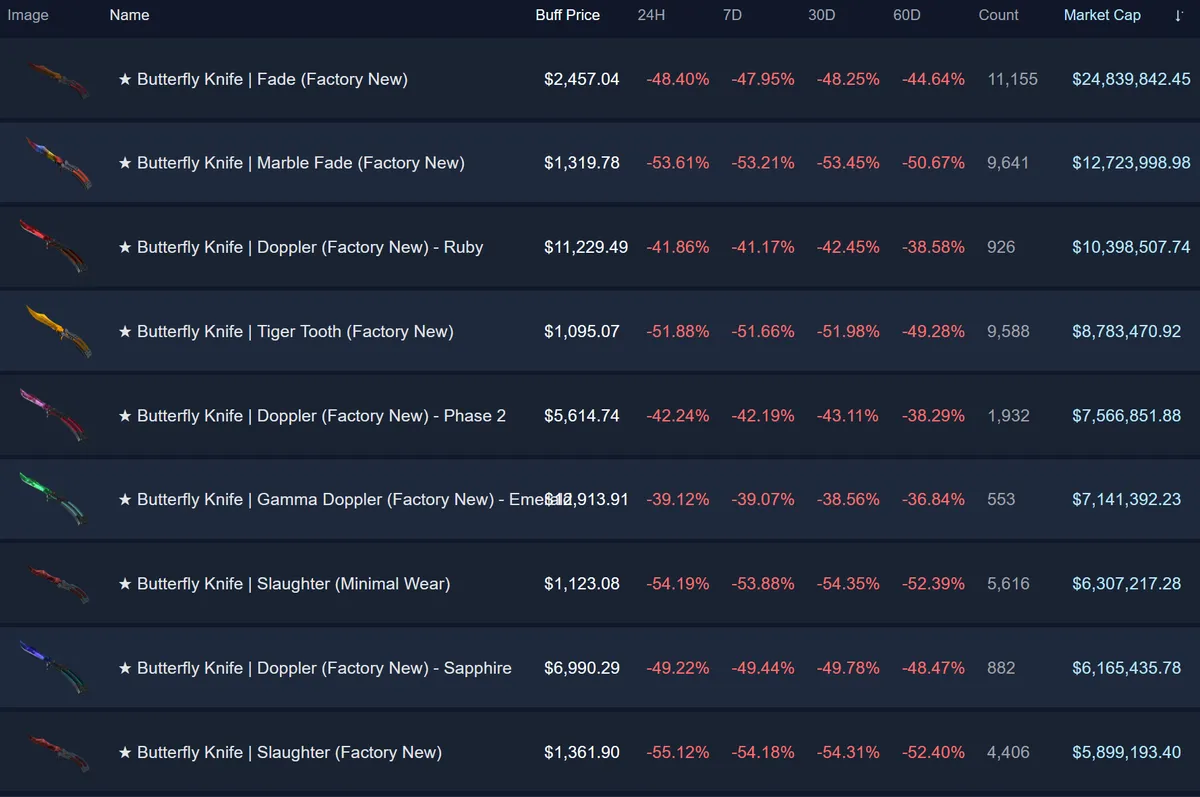Click the 60D column header
Screen dimensions: 1200x797
coord(907,16)
